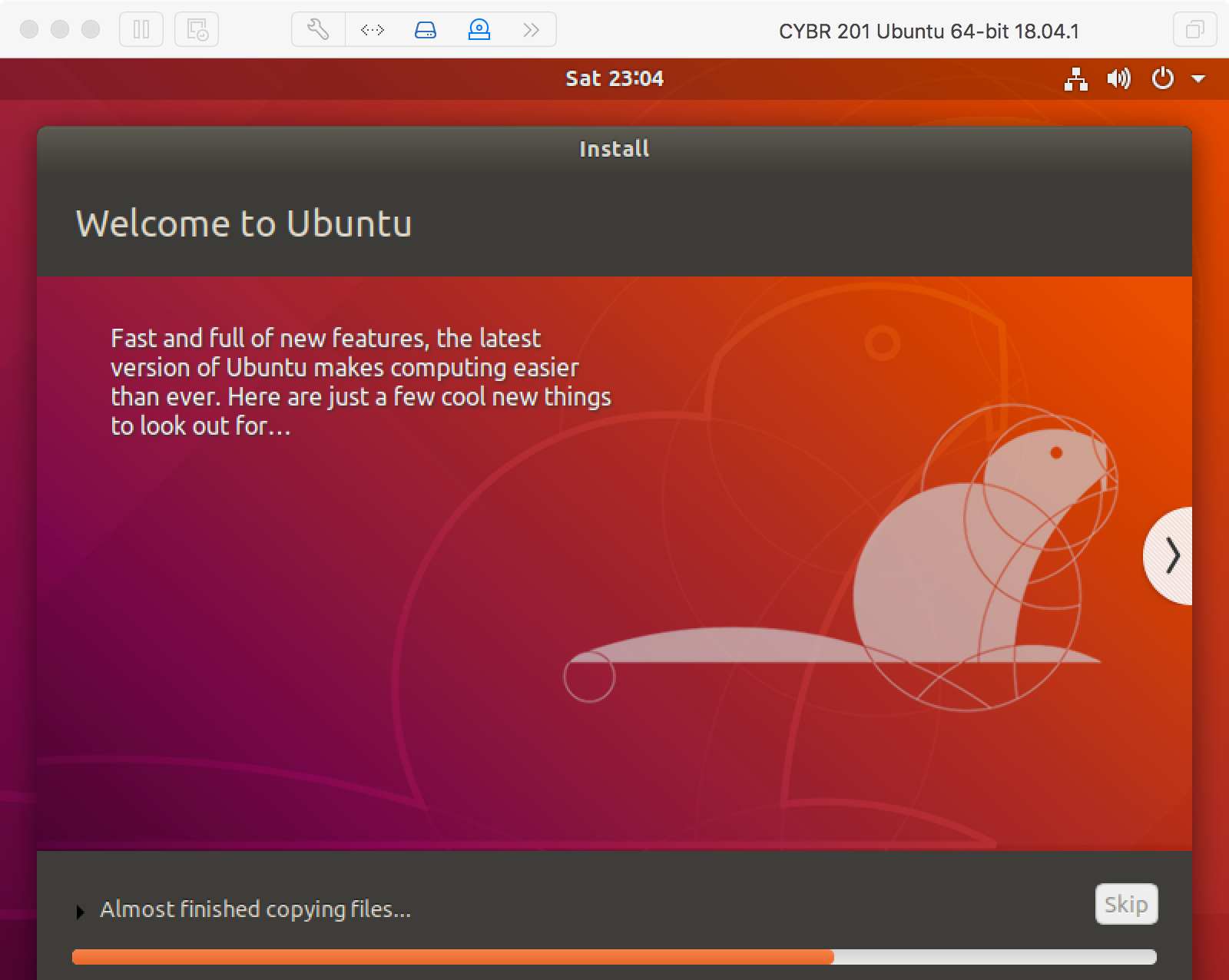Click the Welcome to Ubuntu heading
This screenshot has height=980, width=1229.
coord(243,223)
